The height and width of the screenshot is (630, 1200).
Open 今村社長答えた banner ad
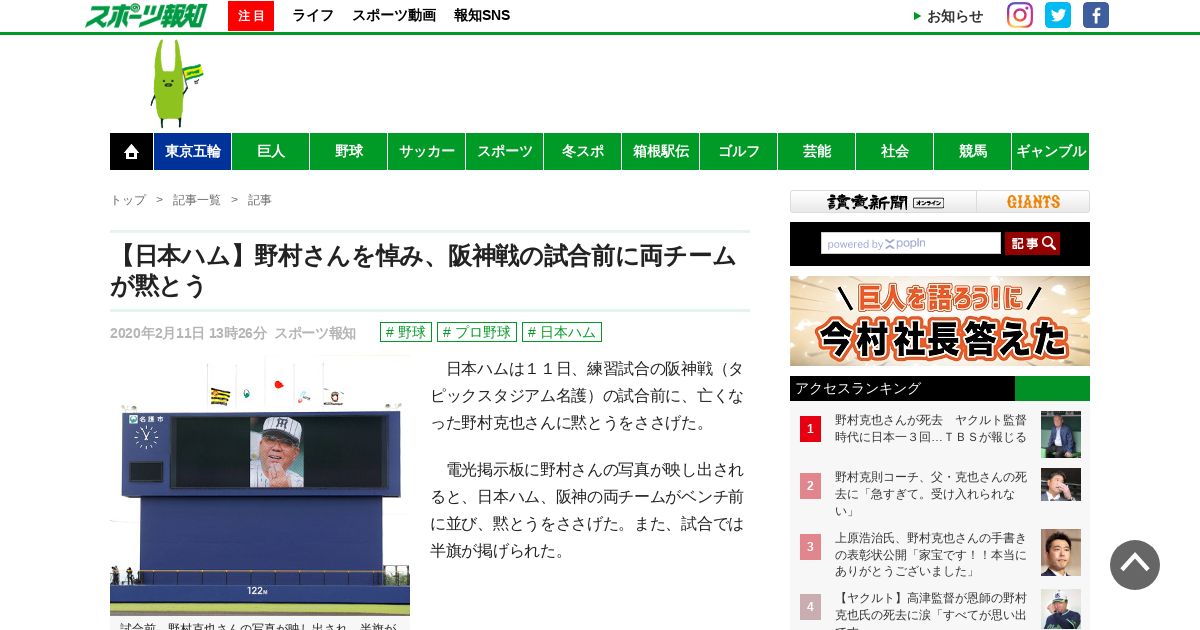click(940, 321)
